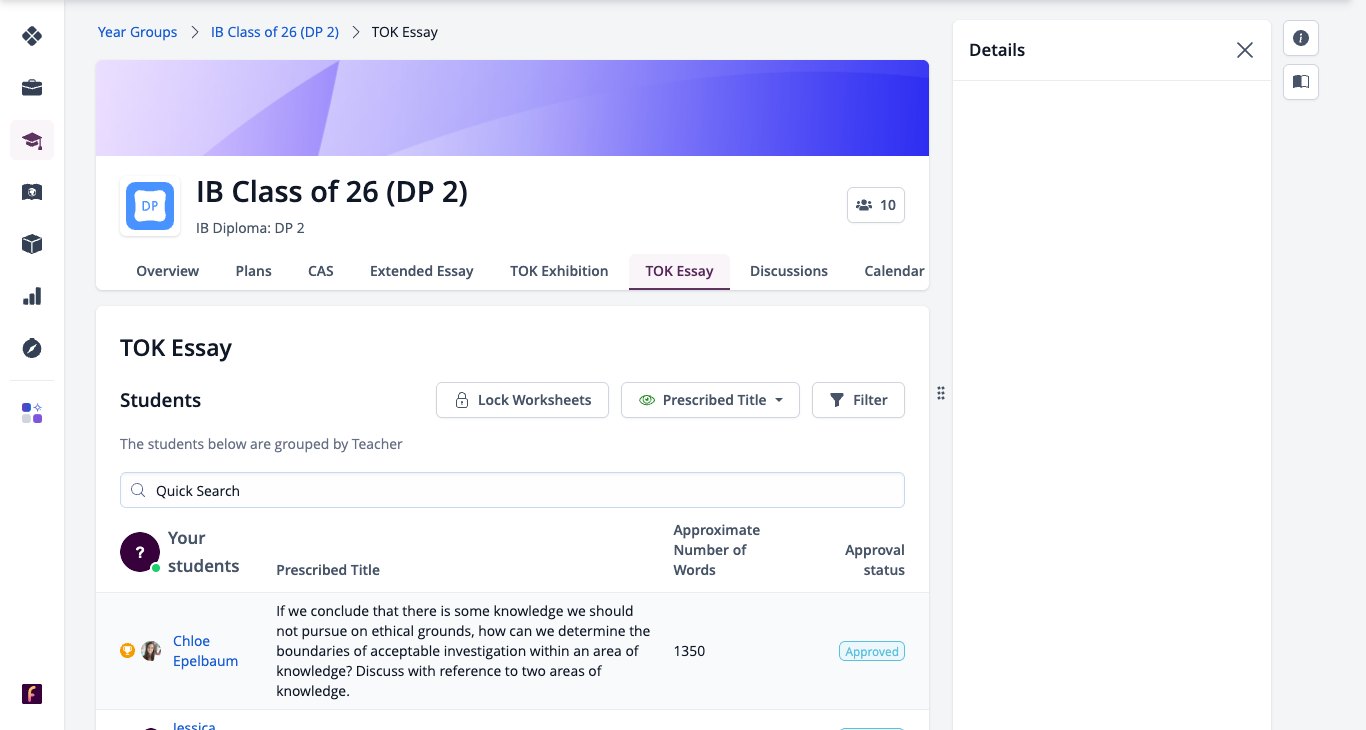This screenshot has width=1366, height=730.
Task: Switch to the TOK Exhibition tab
Action: (x=559, y=271)
